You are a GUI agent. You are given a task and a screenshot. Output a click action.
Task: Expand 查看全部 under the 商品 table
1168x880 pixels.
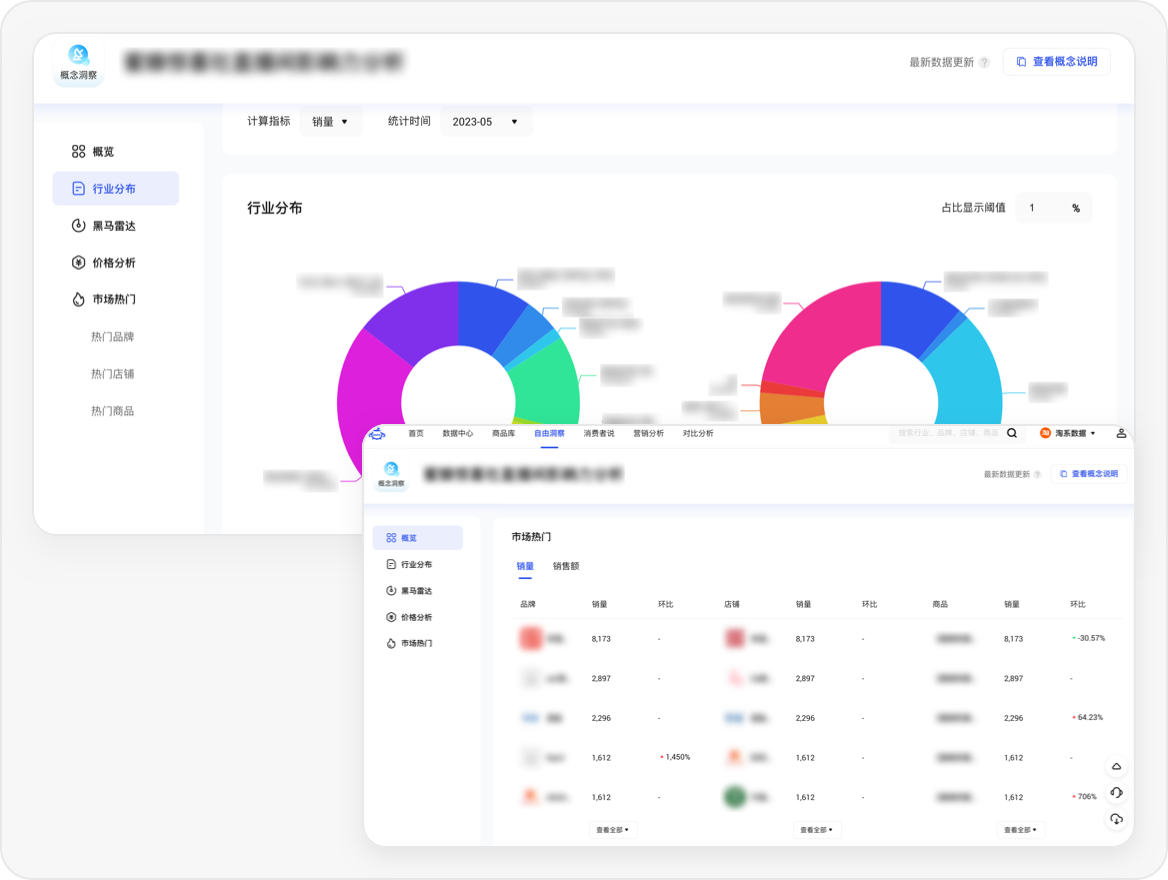point(1021,829)
